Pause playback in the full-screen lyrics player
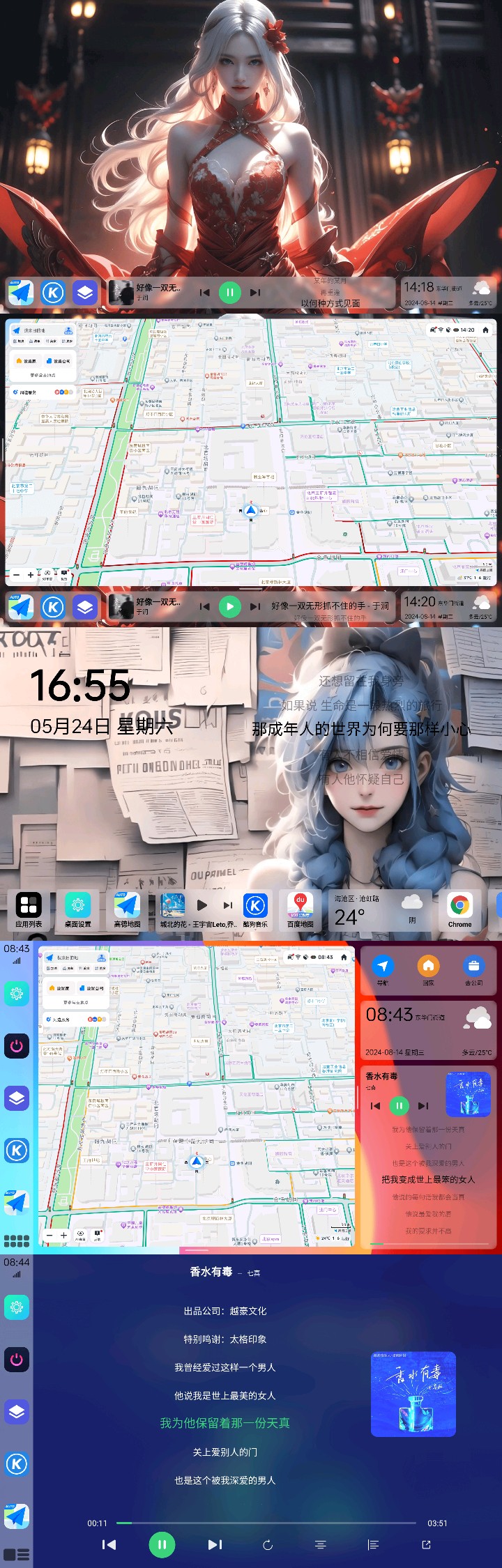Screen dimensions: 502x1568 click(x=162, y=1545)
